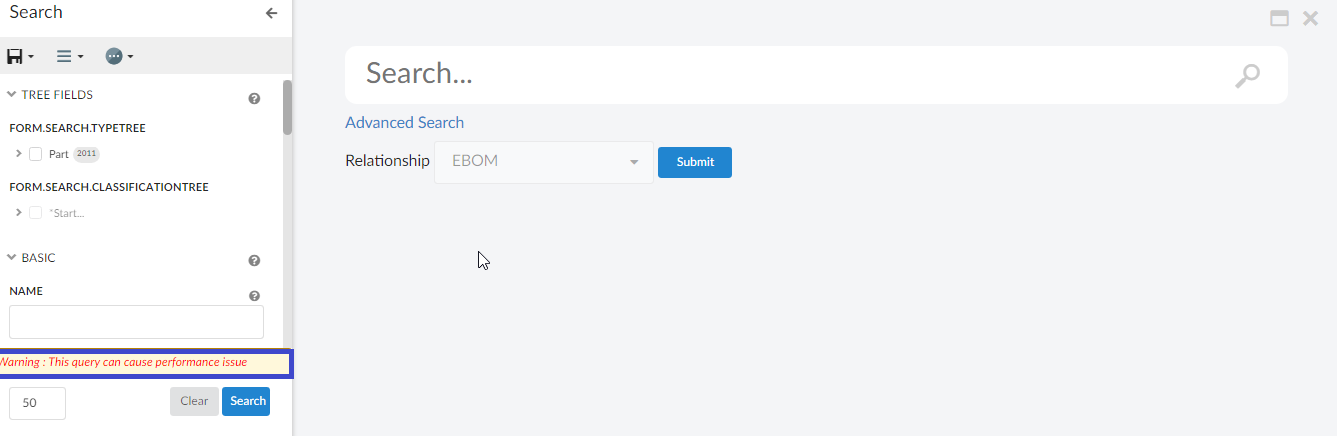Image resolution: width=1337 pixels, height=436 pixels.
Task: Click help icon beside BASIC section
Action: [254, 260]
